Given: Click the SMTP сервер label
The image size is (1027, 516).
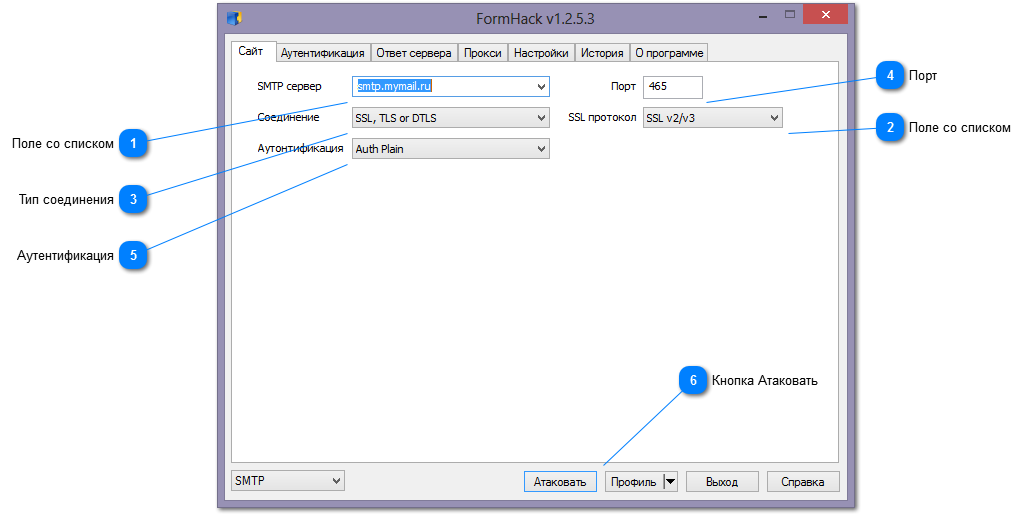Looking at the screenshot, I should tap(289, 86).
